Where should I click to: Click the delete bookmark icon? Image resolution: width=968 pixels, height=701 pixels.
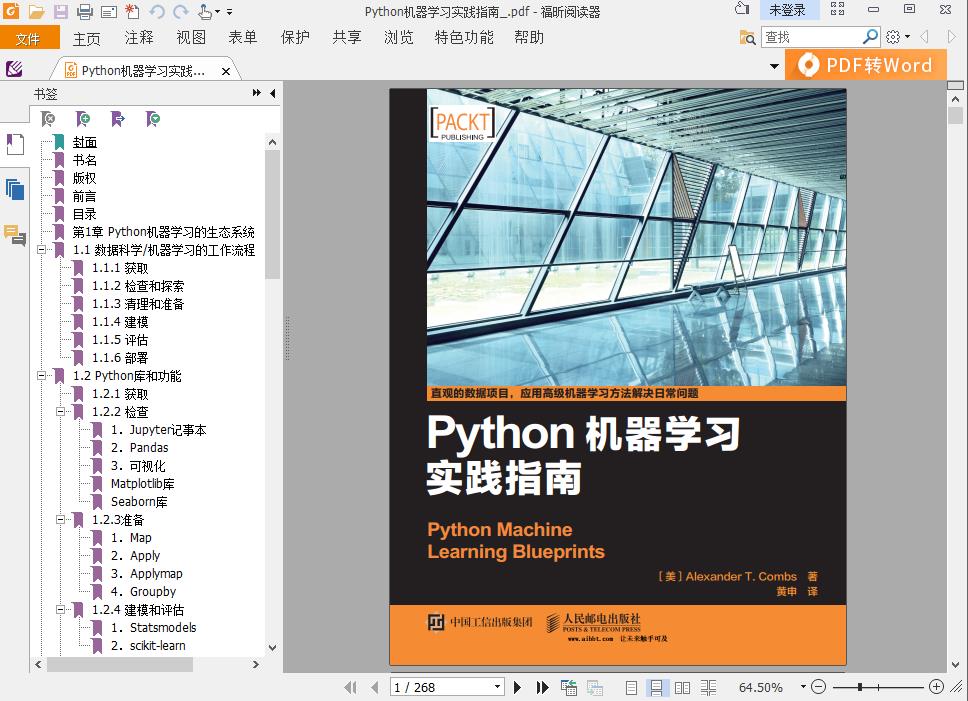(x=48, y=118)
